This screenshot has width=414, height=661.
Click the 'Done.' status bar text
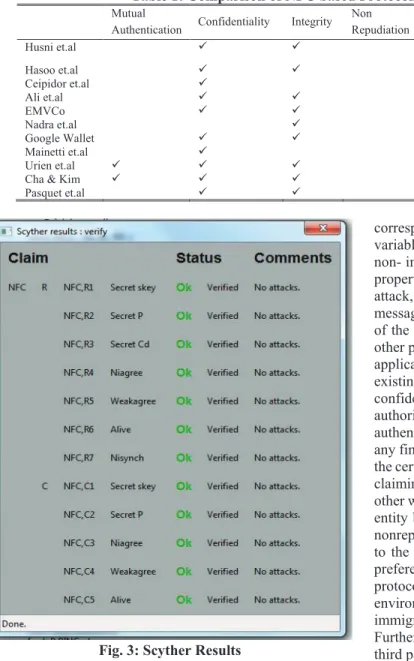click(x=13, y=624)
